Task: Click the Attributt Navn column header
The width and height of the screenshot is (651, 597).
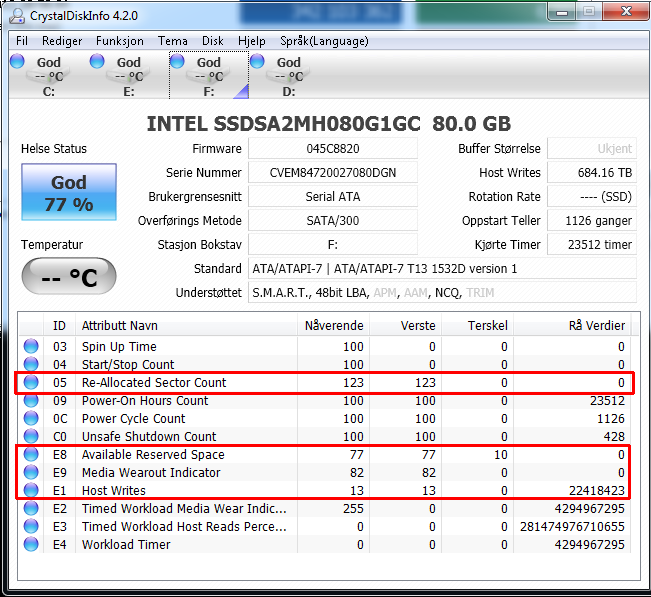Action: (x=186, y=325)
